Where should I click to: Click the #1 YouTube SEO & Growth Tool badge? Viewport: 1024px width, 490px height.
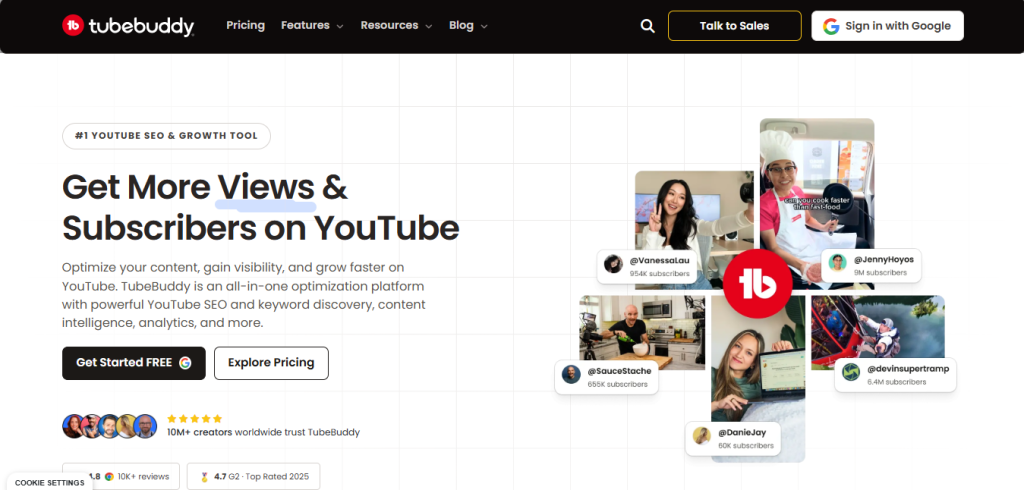167,136
